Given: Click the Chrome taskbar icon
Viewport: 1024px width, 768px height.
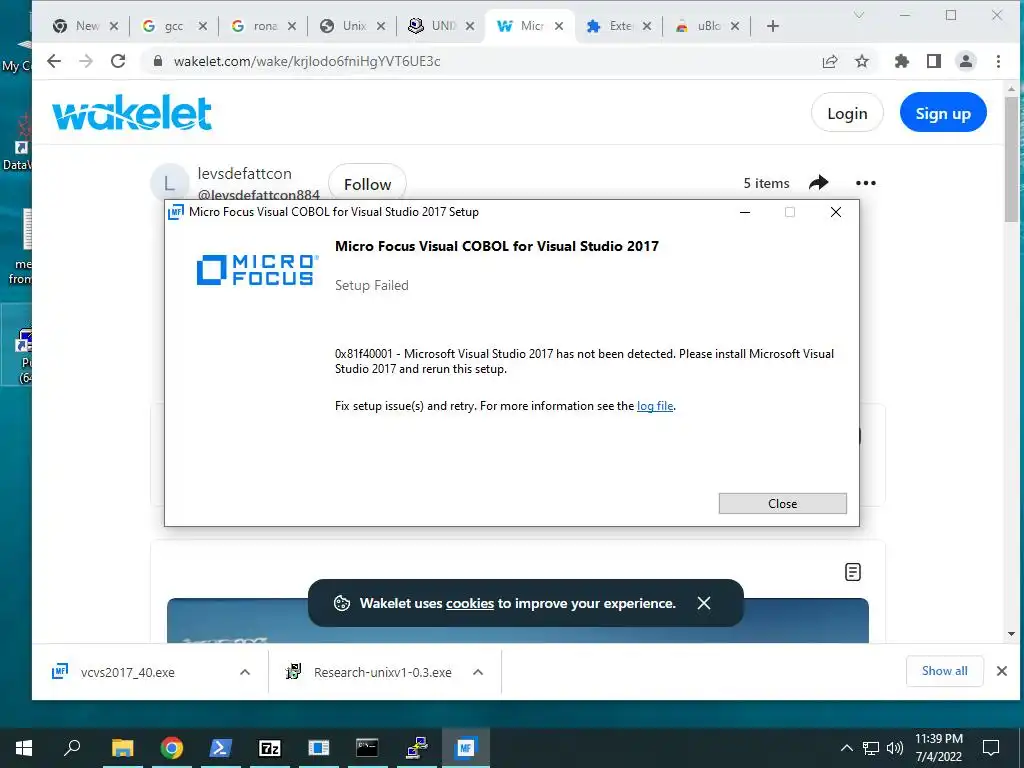Looking at the screenshot, I should [x=171, y=748].
